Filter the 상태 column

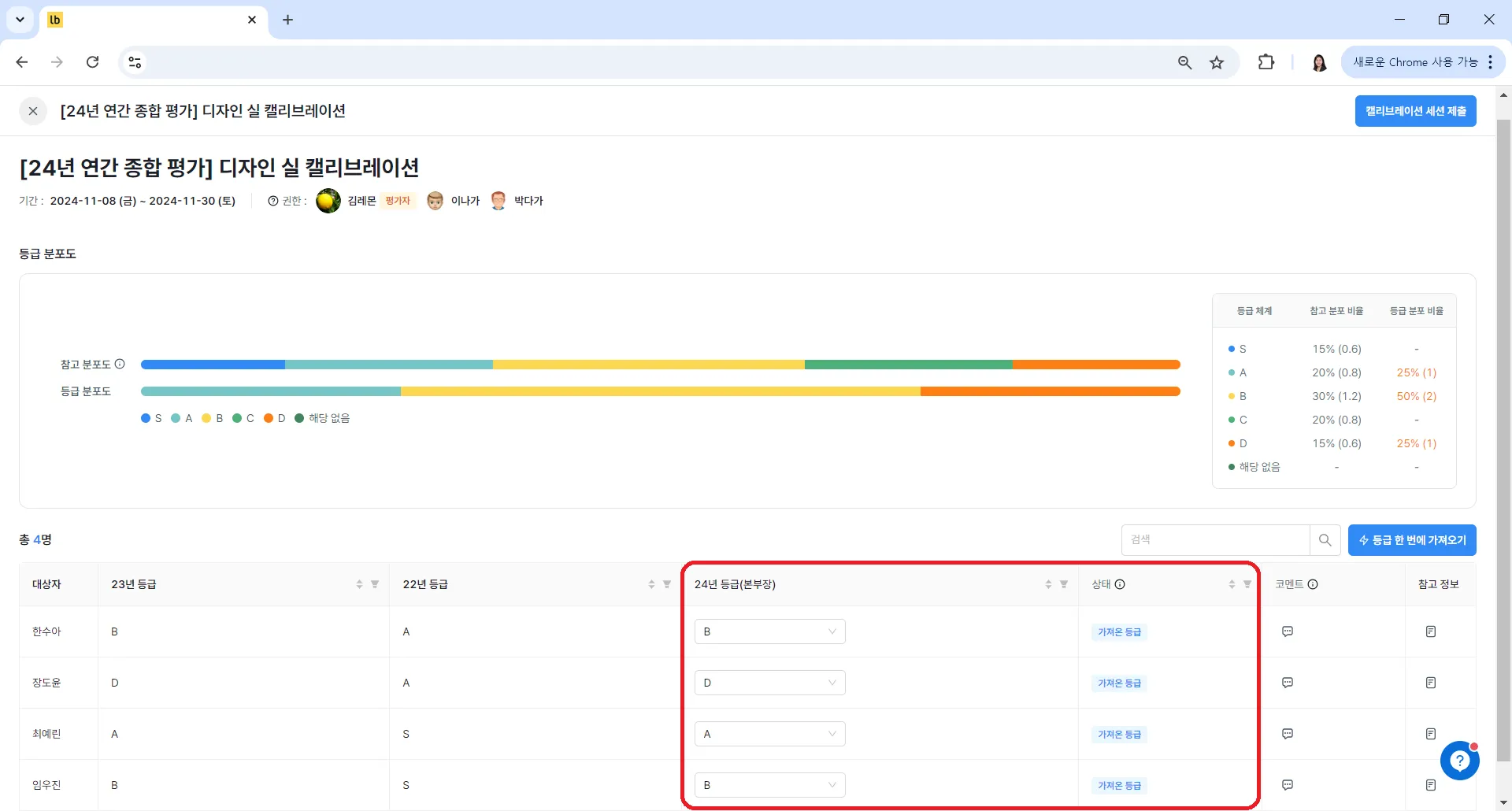(x=1247, y=584)
